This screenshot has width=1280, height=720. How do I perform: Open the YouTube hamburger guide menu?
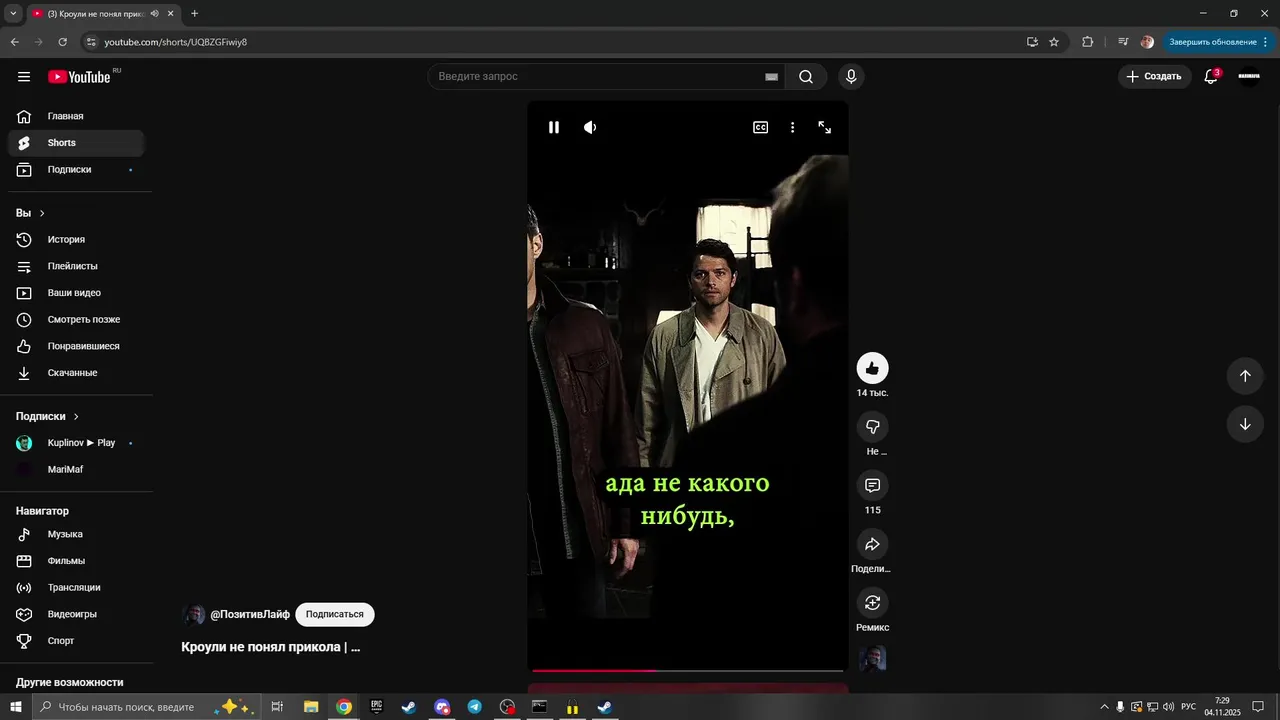click(x=24, y=76)
